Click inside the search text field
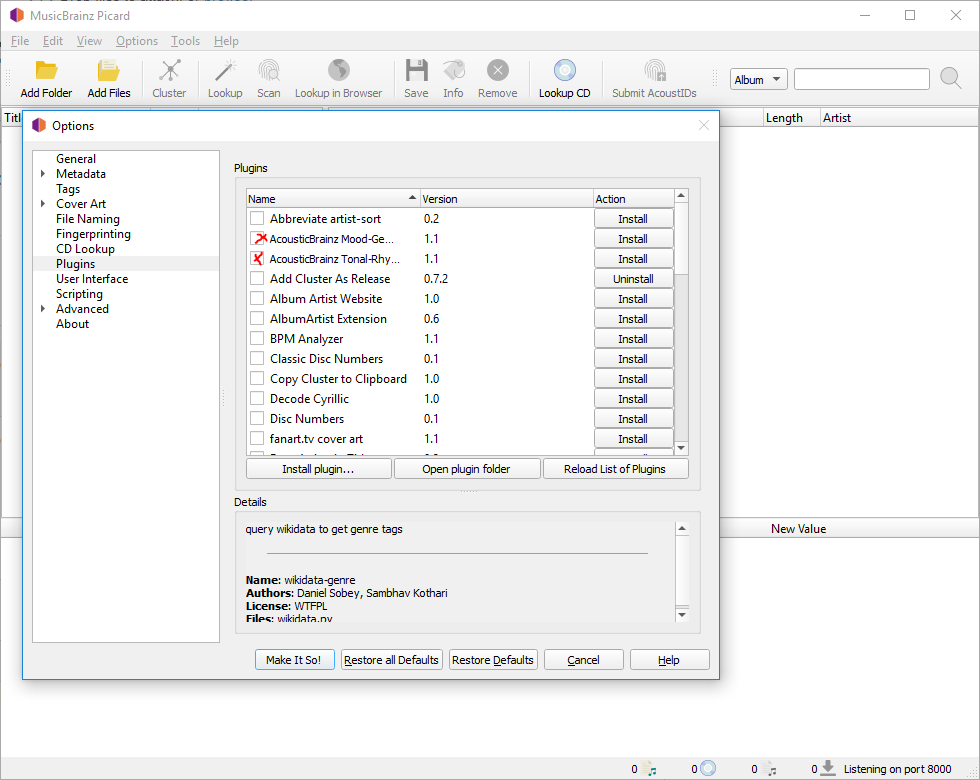This screenshot has width=980, height=780. coord(862,79)
